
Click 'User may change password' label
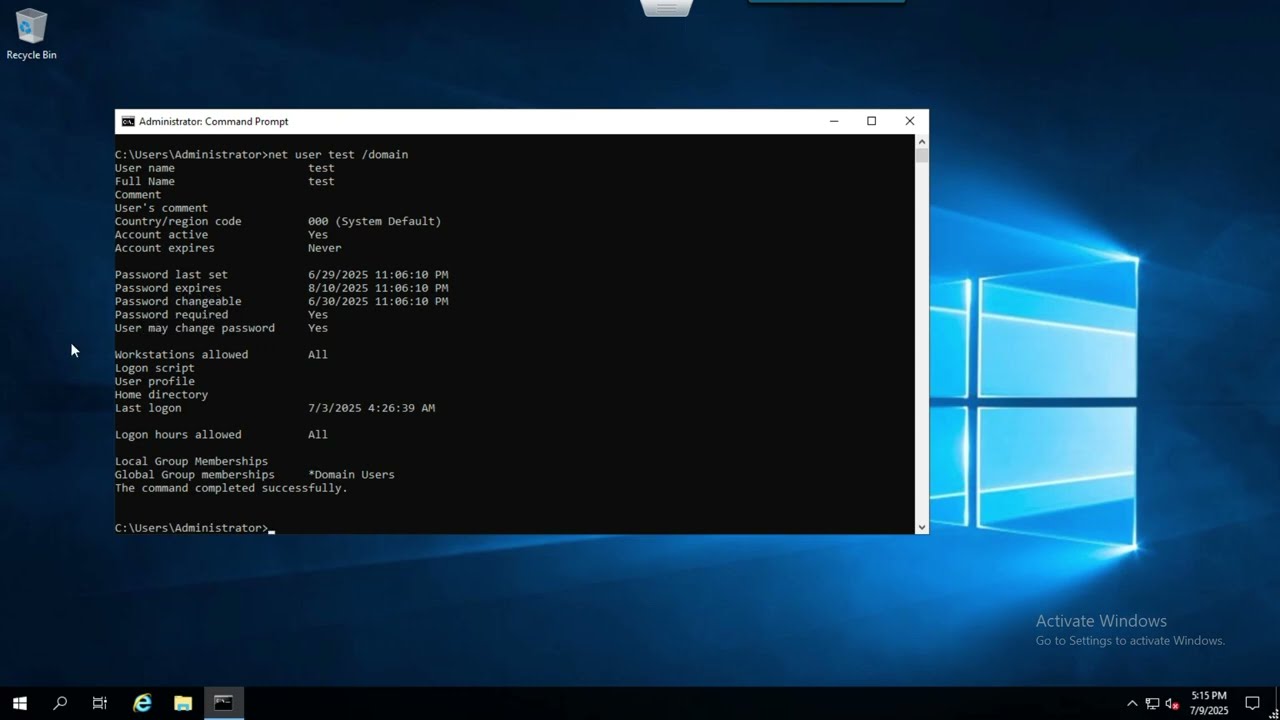click(194, 328)
